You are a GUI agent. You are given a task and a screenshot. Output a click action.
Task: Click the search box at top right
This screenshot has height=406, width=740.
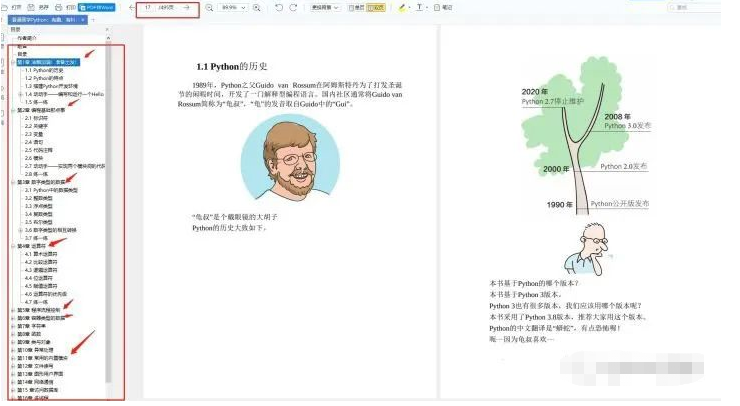pyautogui.click(x=694, y=8)
